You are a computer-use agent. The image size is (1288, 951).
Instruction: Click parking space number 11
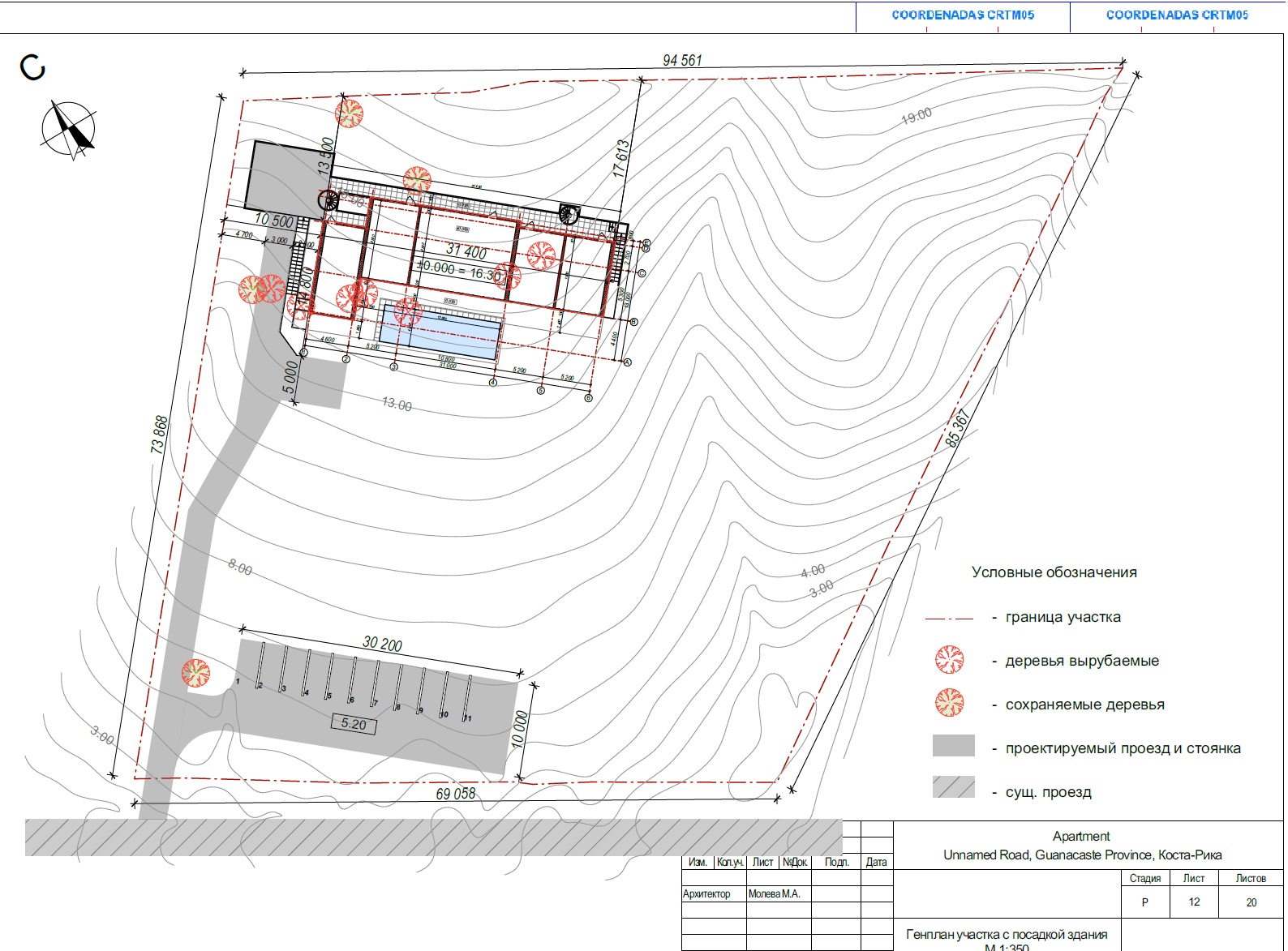[468, 718]
